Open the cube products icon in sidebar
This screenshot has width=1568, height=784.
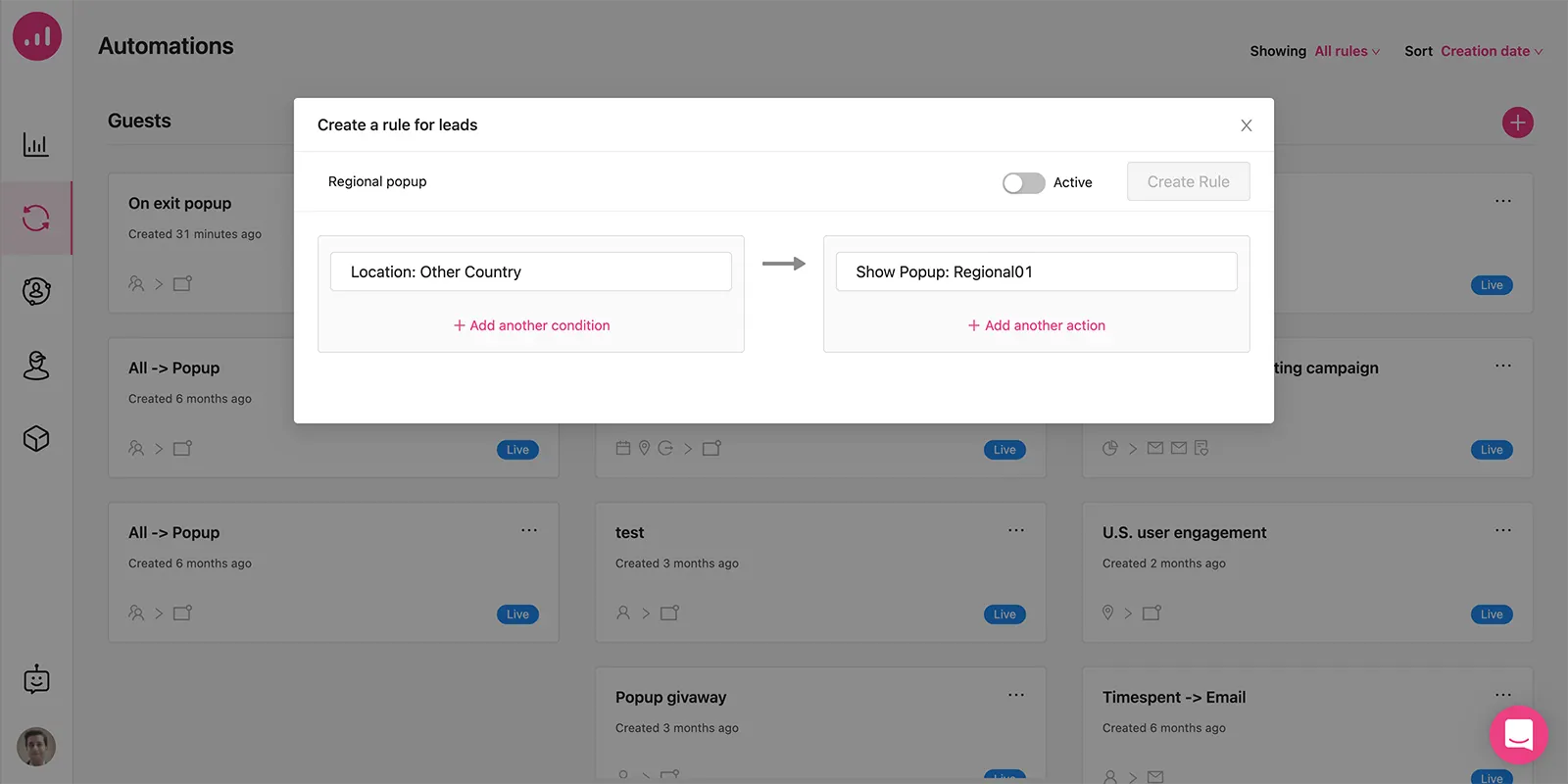pyautogui.click(x=36, y=438)
